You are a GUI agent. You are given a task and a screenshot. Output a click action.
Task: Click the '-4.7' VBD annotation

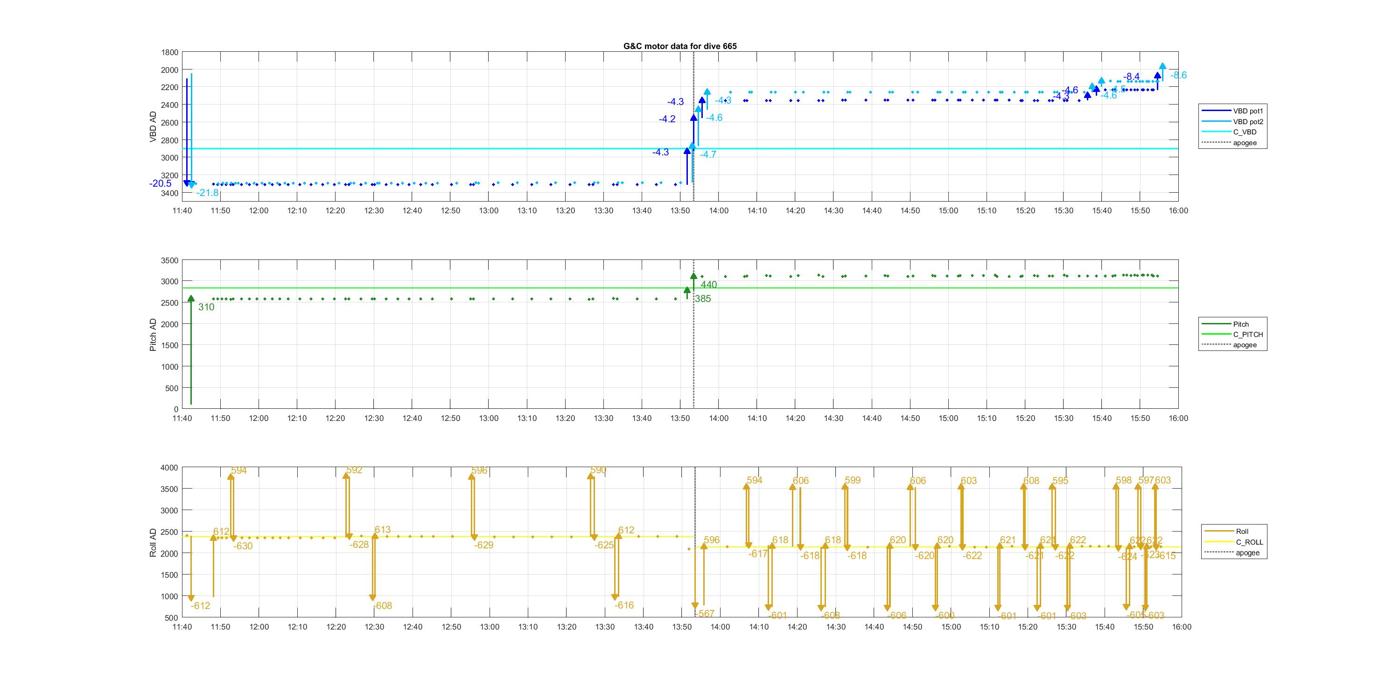pos(708,154)
